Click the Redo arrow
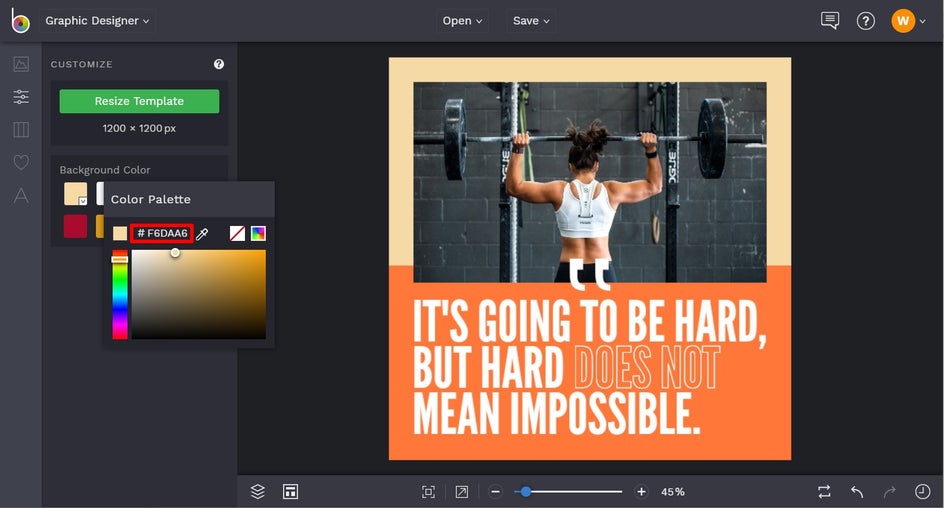Image resolution: width=944 pixels, height=508 pixels. pyautogui.click(x=890, y=492)
